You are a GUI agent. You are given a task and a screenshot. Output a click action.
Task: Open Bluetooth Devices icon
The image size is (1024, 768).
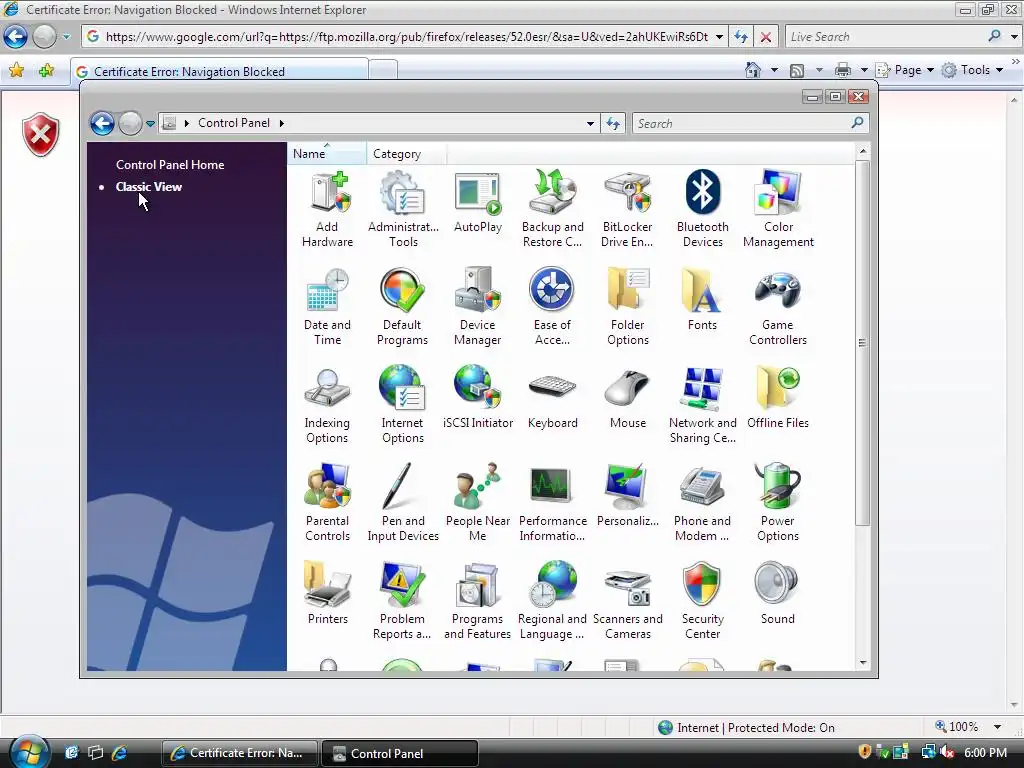click(702, 209)
